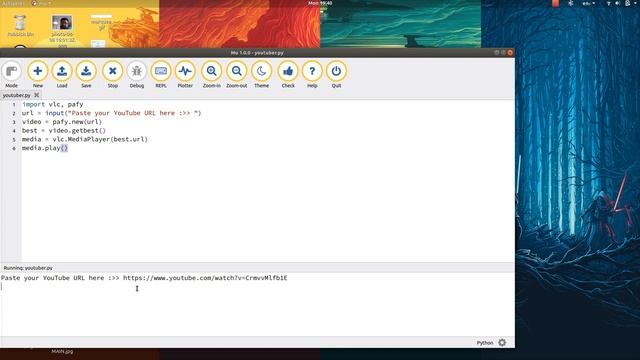Image resolution: width=640 pixels, height=360 pixels.
Task: Click the 'Running: youtuber.py' label
Action: click(x=28, y=268)
